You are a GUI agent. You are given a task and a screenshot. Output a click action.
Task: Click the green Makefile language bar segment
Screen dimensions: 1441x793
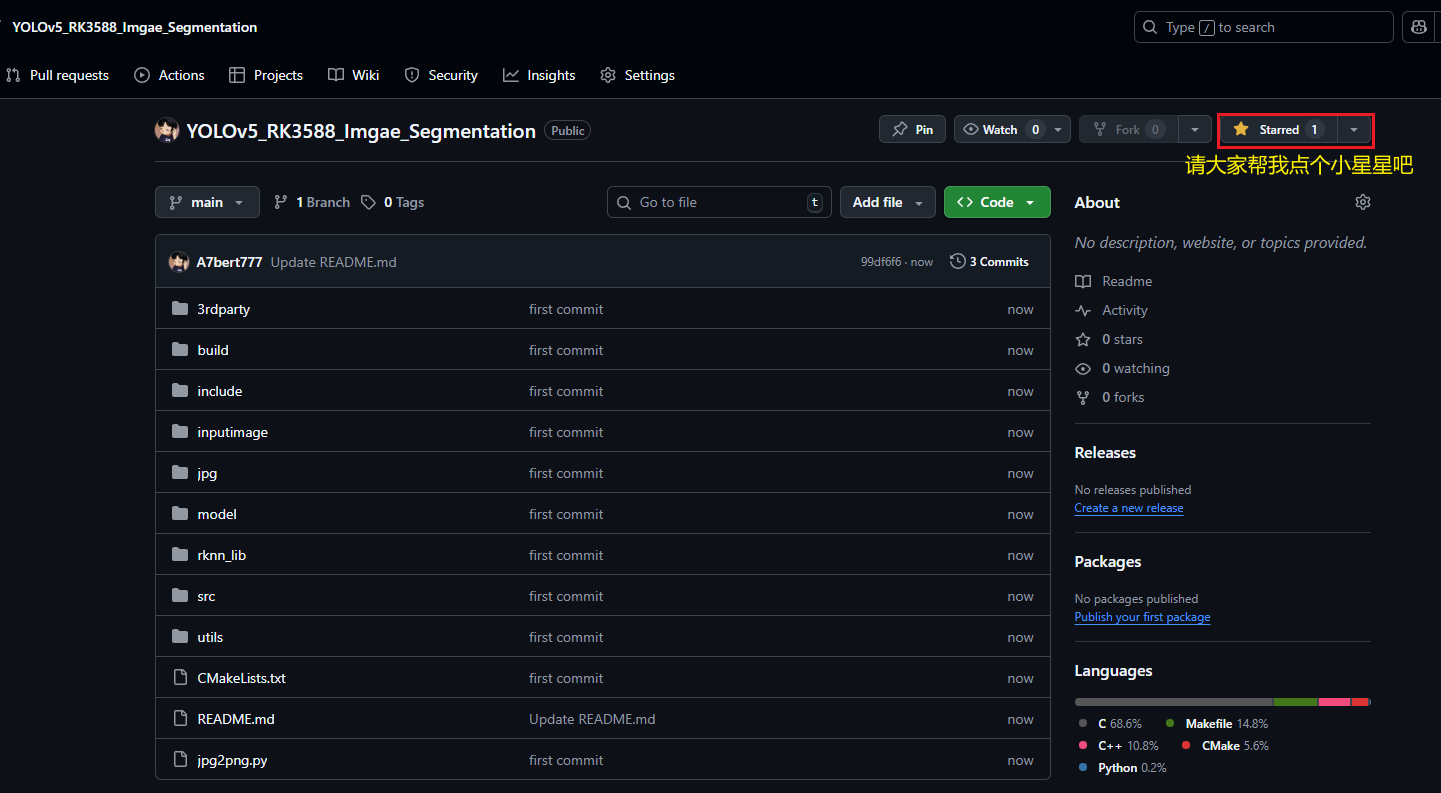[x=1296, y=702]
